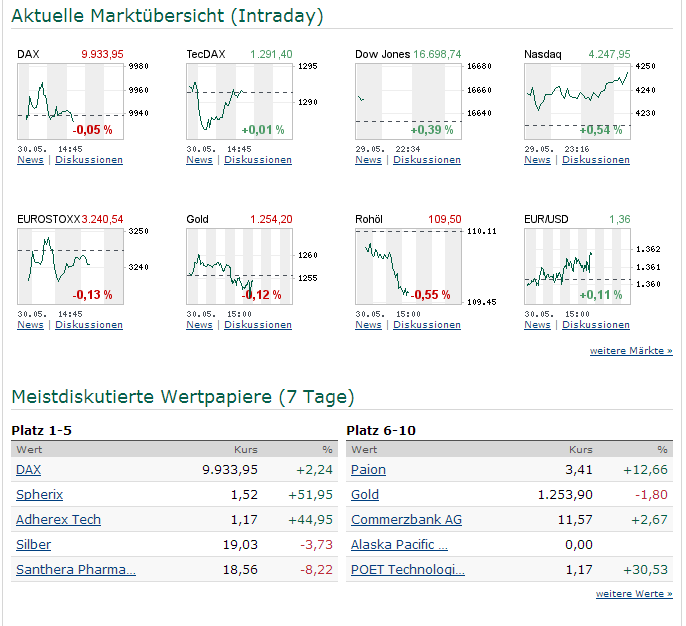Select Paion change +12,66
This screenshot has width=686, height=626.
pyautogui.click(x=645, y=469)
